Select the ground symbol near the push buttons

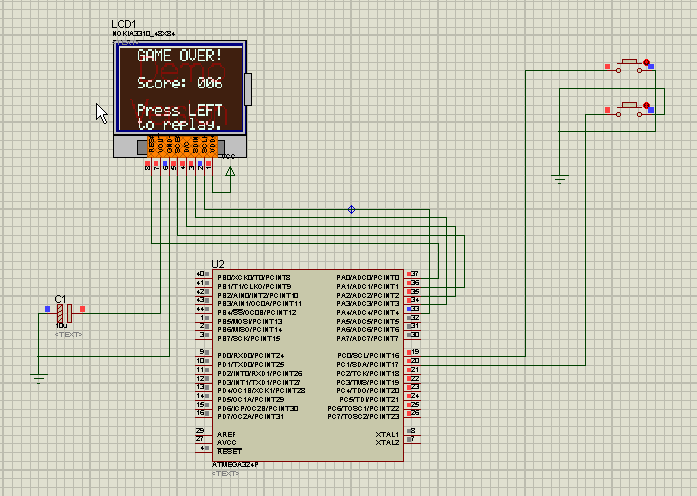(x=559, y=180)
